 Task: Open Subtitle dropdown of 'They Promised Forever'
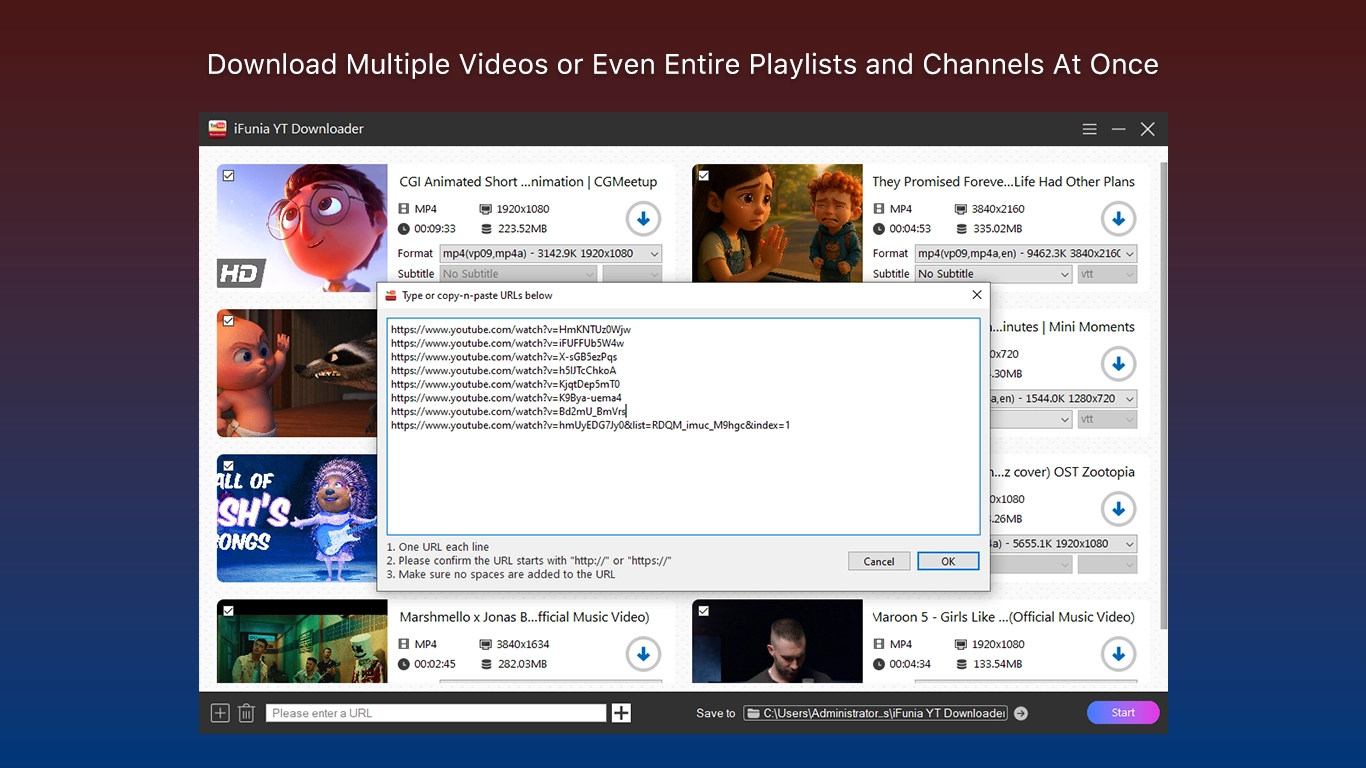(993, 274)
